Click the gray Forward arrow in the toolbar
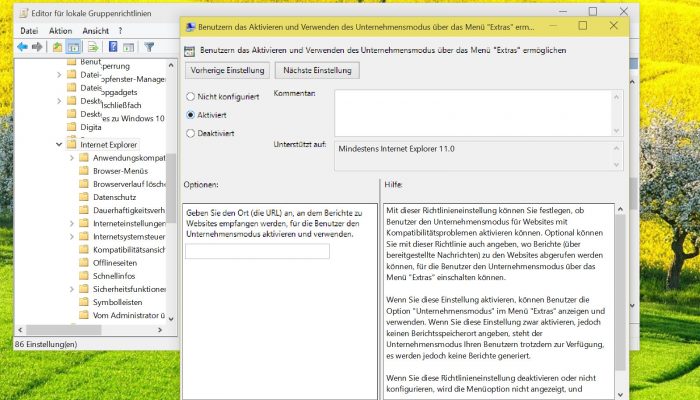 point(38,47)
